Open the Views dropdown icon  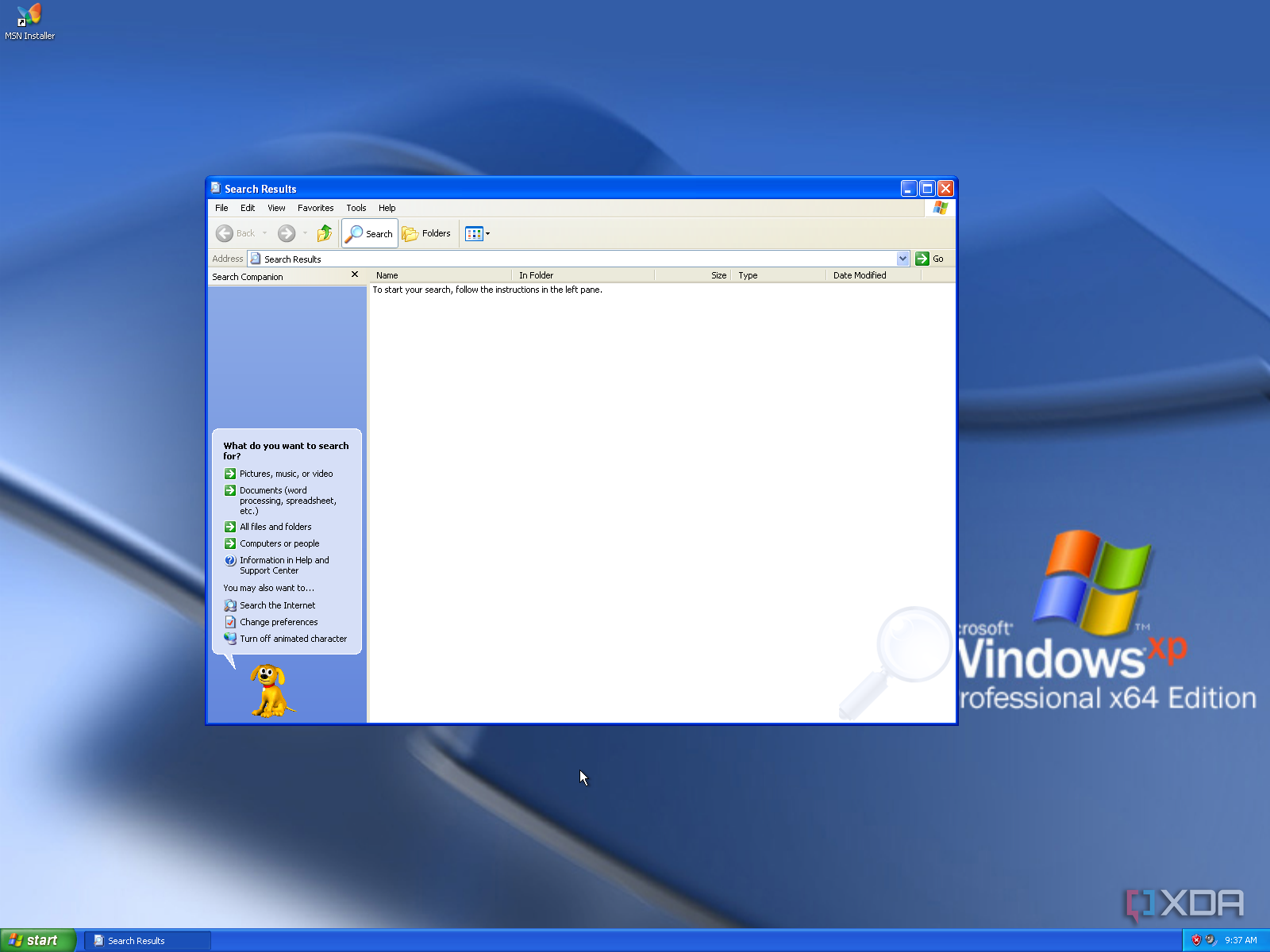pyautogui.click(x=477, y=233)
